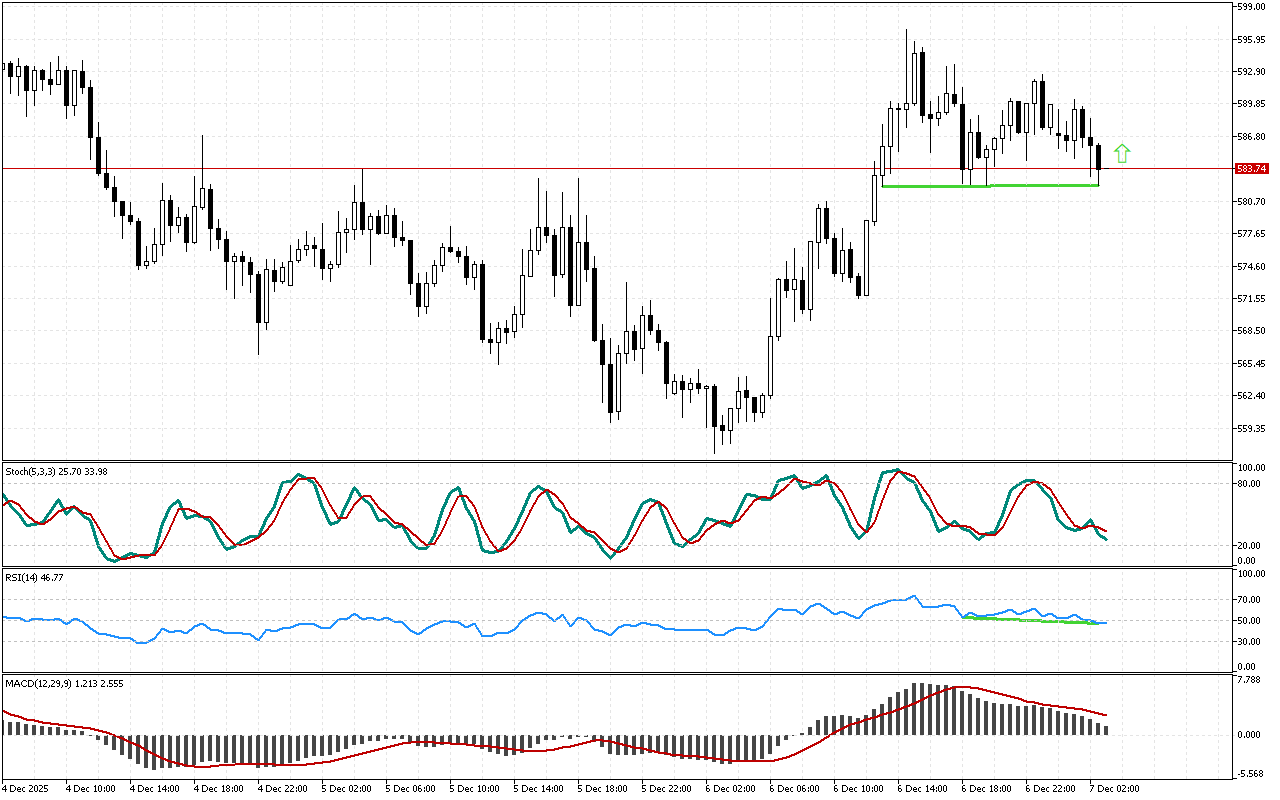Click the 4 Dec 2025 date label

27,788
